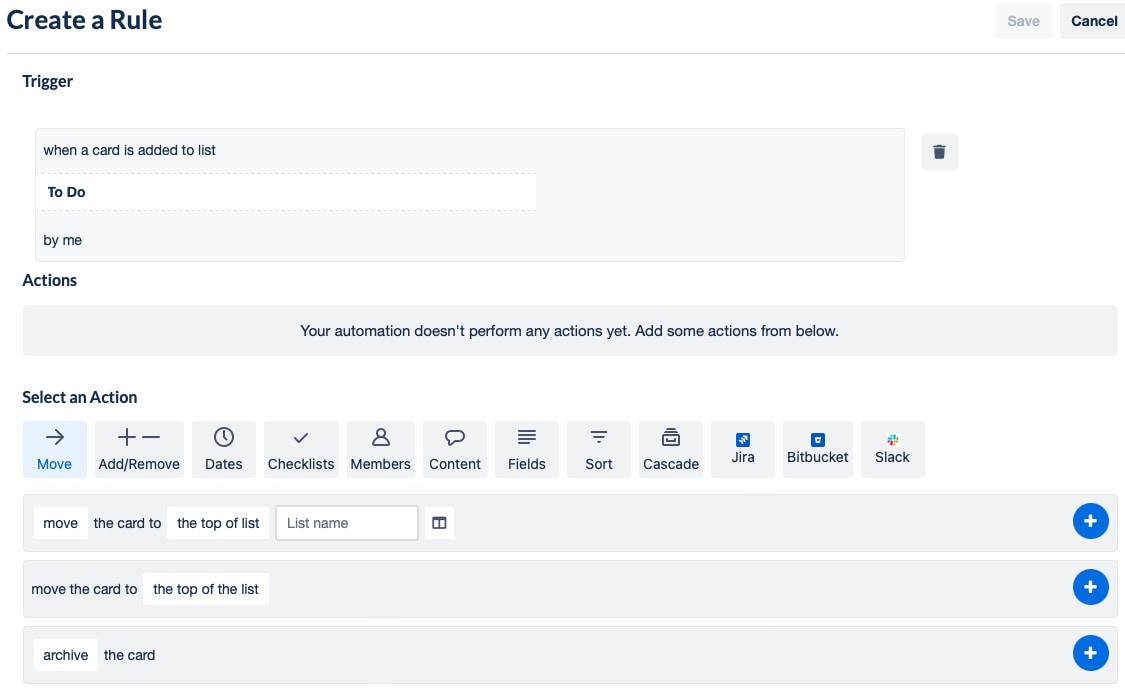This screenshot has width=1125, height=690.
Task: Cancel creating the rule
Action: pyautogui.click(x=1093, y=21)
